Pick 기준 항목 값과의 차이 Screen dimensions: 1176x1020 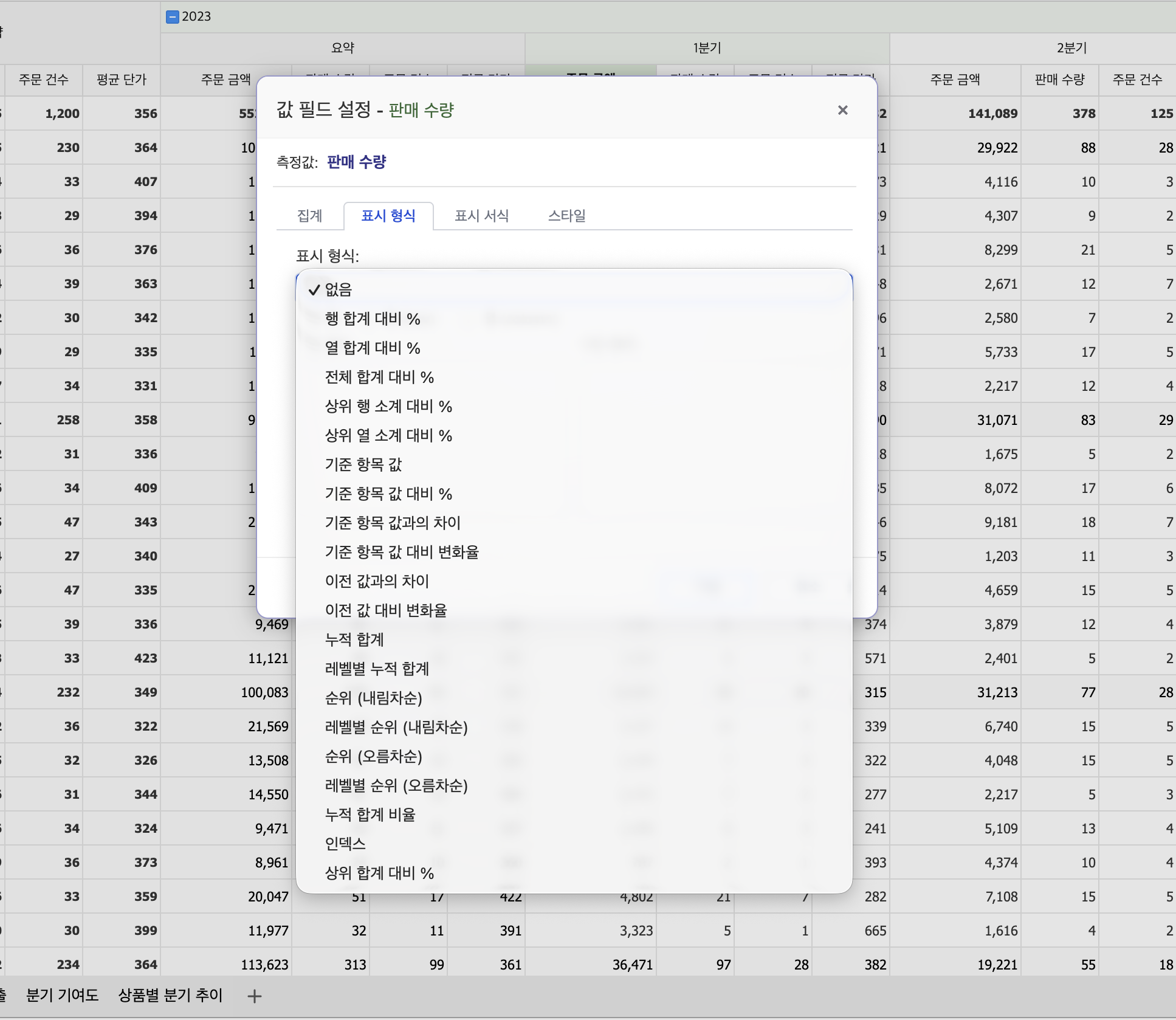(x=574, y=523)
